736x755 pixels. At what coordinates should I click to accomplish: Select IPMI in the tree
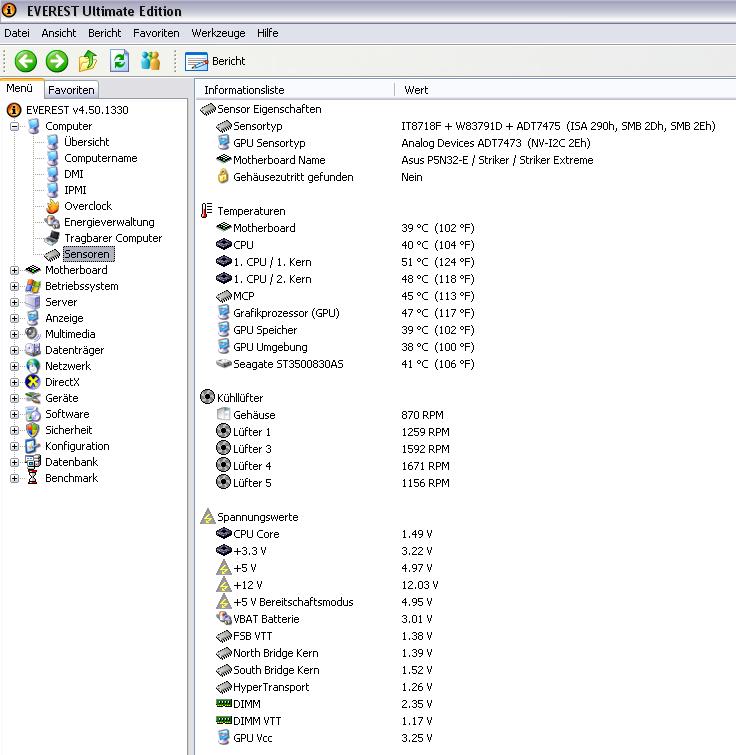pos(76,190)
